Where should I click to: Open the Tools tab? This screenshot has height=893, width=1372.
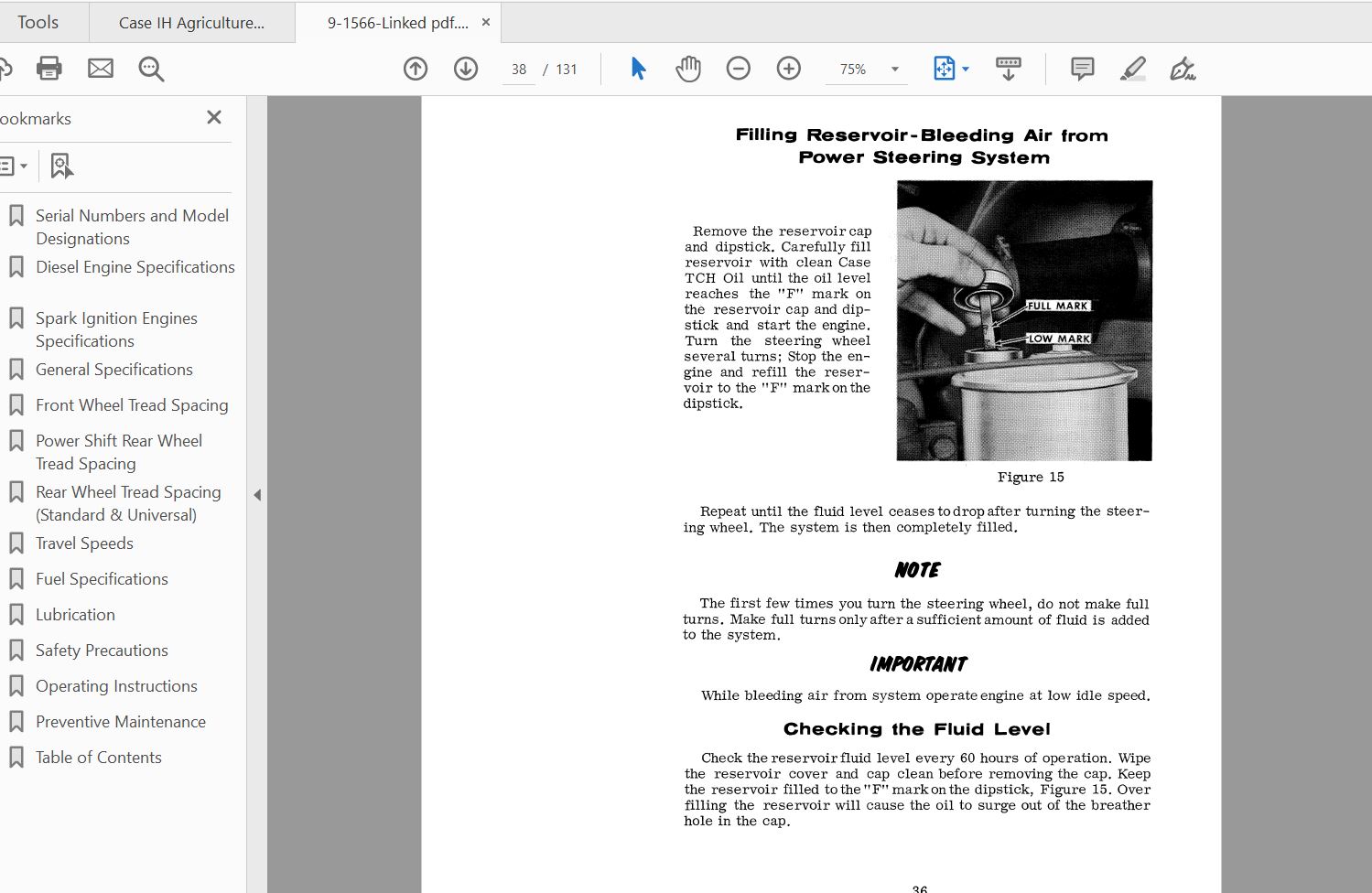pos(38,22)
